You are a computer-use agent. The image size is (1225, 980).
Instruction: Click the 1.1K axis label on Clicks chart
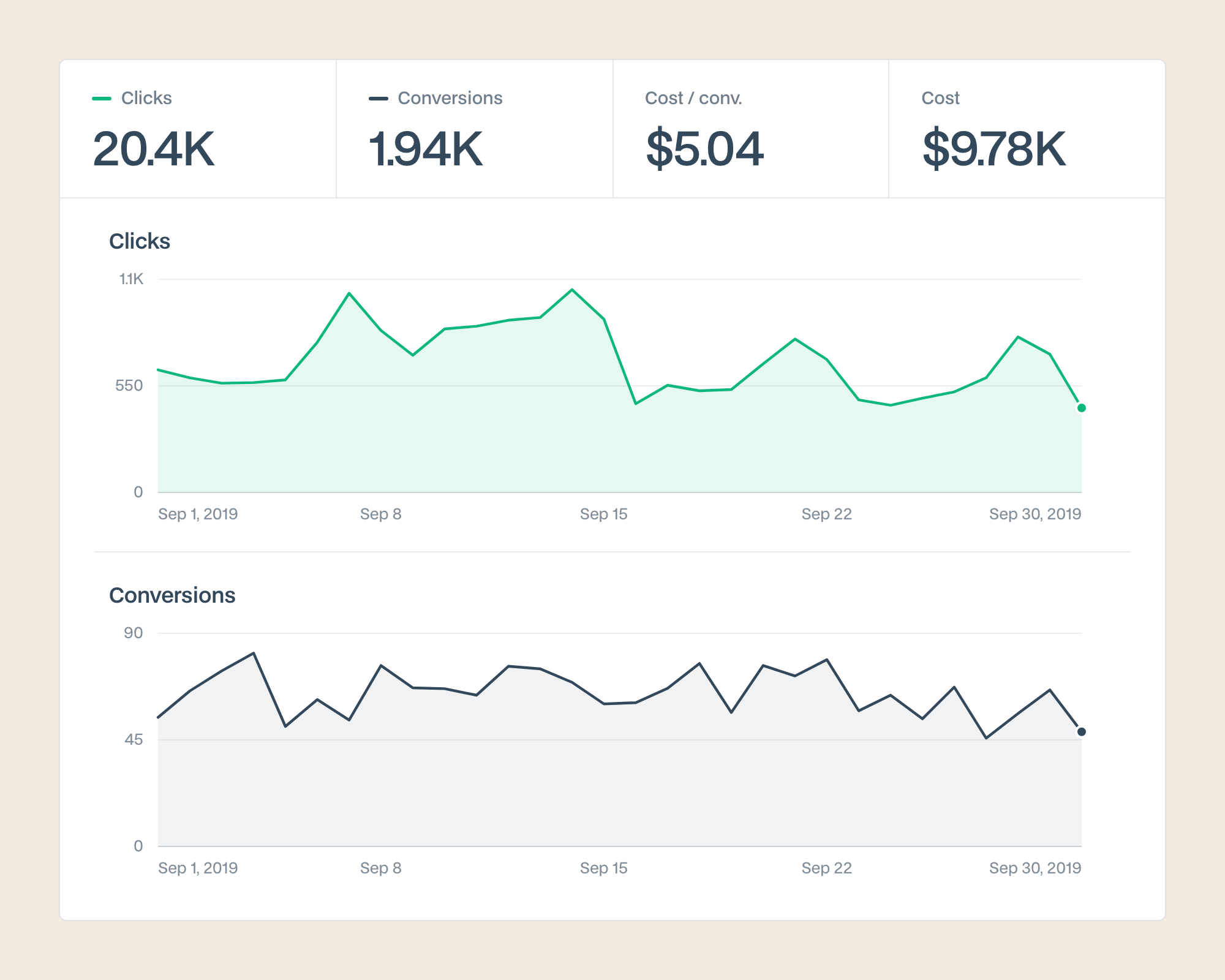(x=131, y=279)
